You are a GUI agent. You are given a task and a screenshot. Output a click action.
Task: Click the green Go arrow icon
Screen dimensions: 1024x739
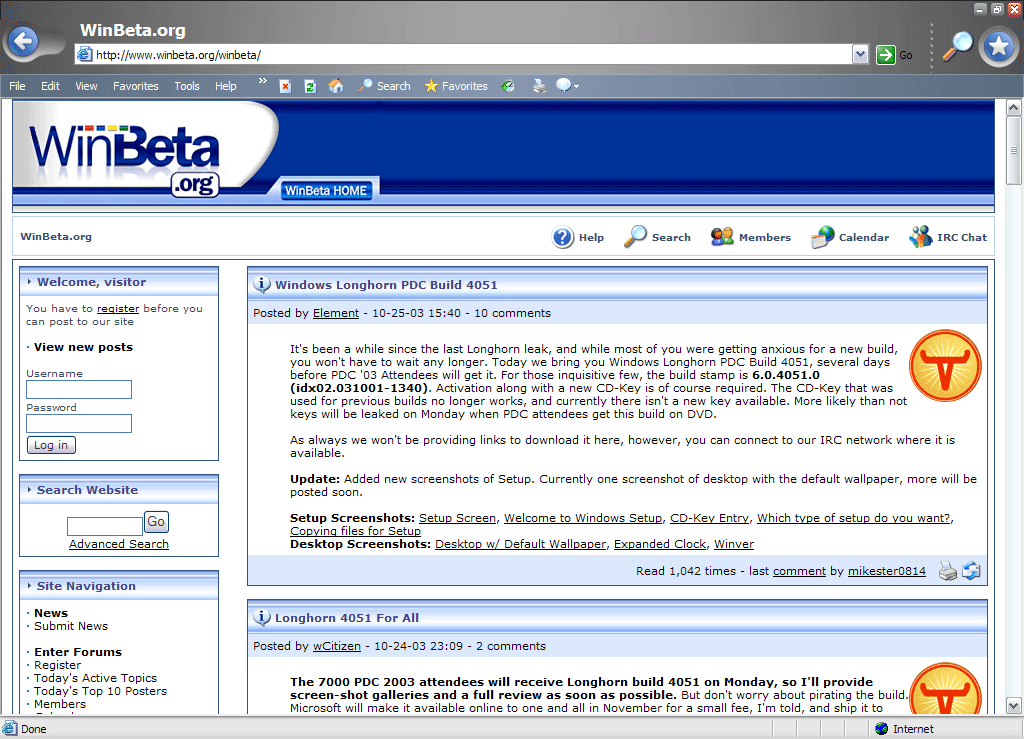pos(886,55)
